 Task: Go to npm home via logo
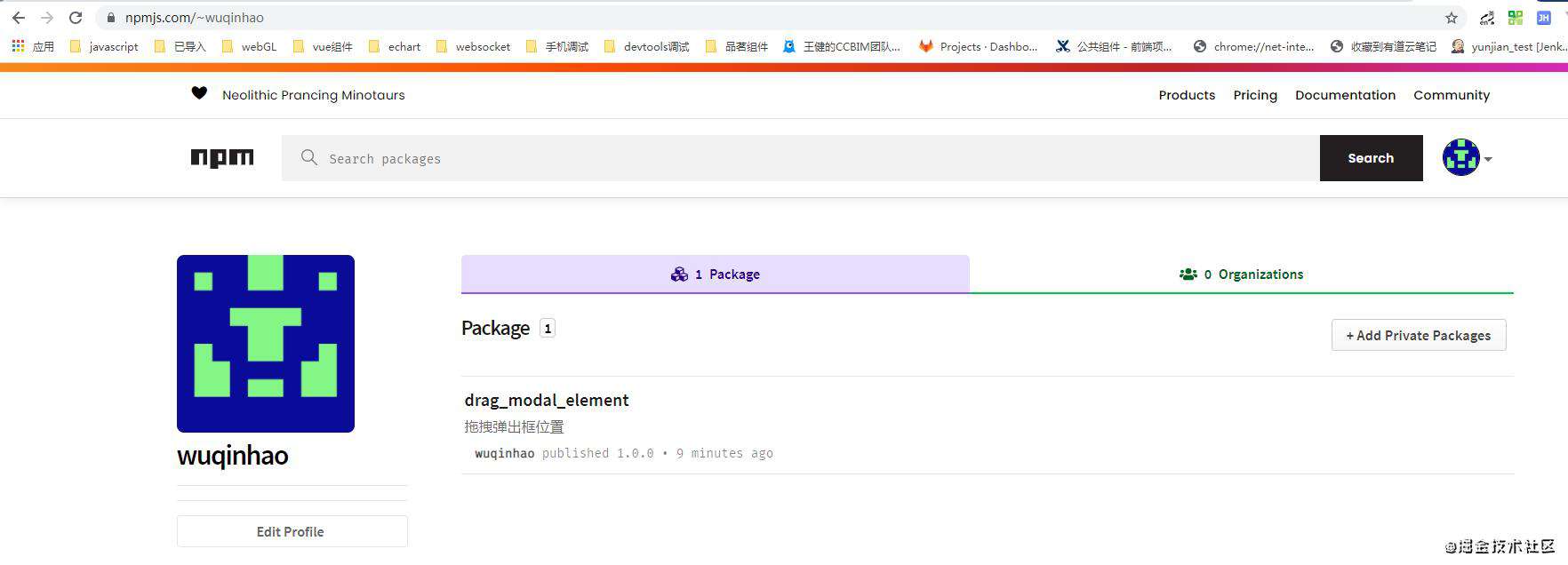point(222,158)
